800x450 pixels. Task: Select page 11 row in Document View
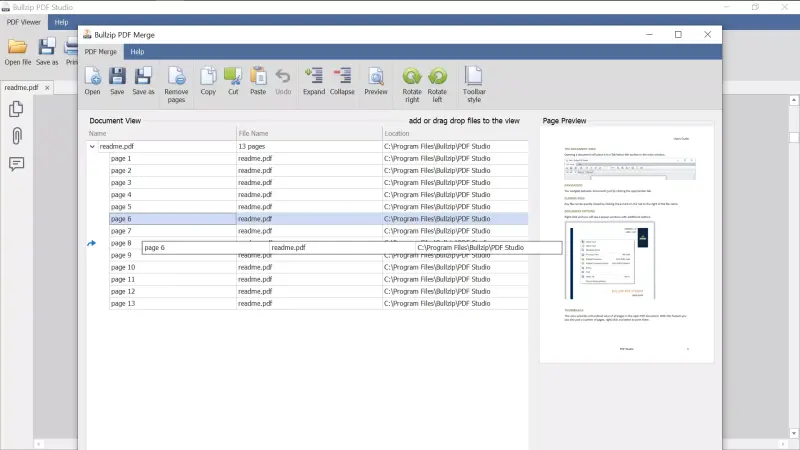[x=319, y=279]
